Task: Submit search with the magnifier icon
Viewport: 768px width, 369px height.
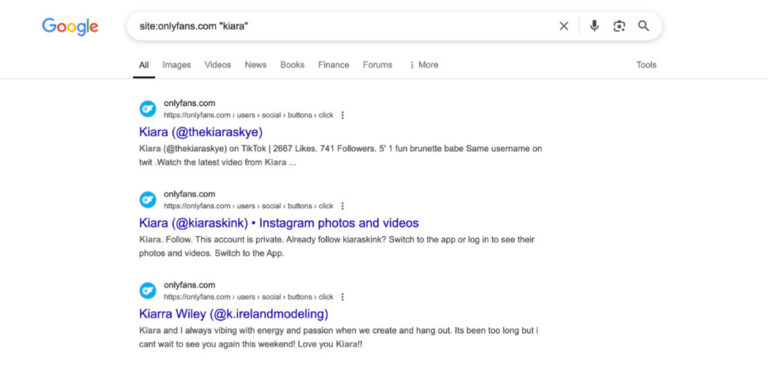Action: (x=644, y=26)
